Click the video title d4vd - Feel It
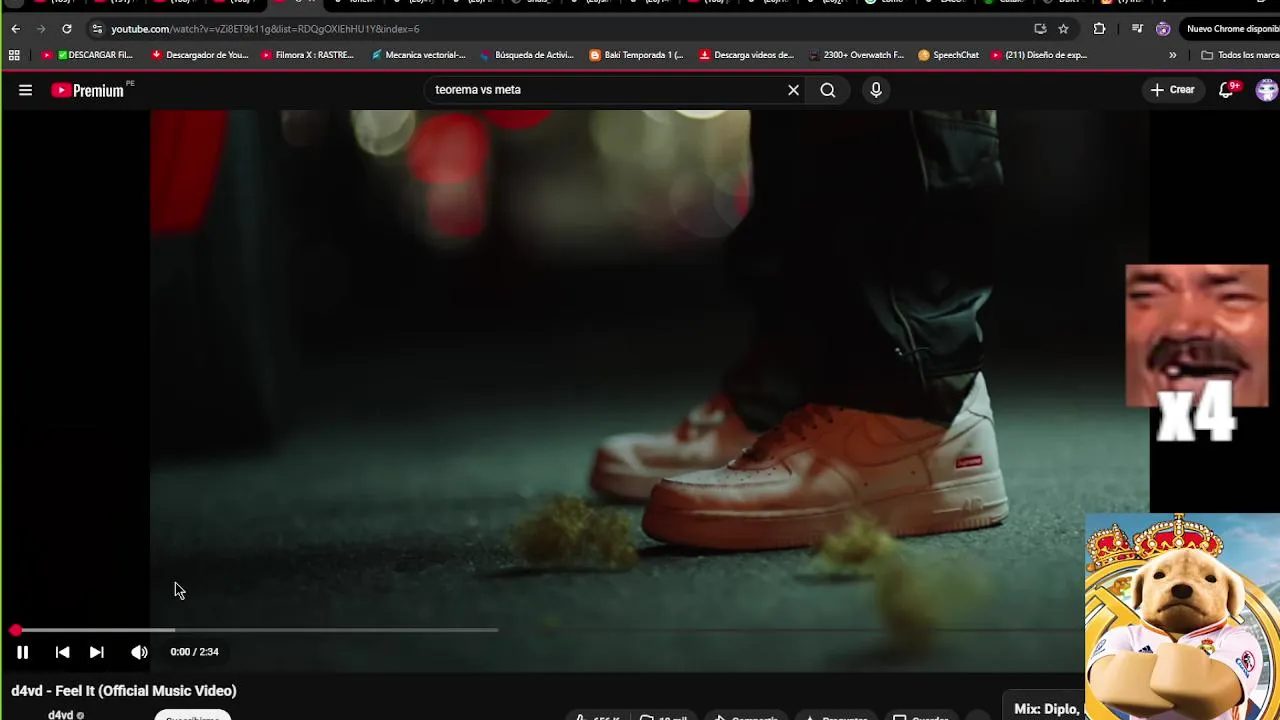 [124, 691]
